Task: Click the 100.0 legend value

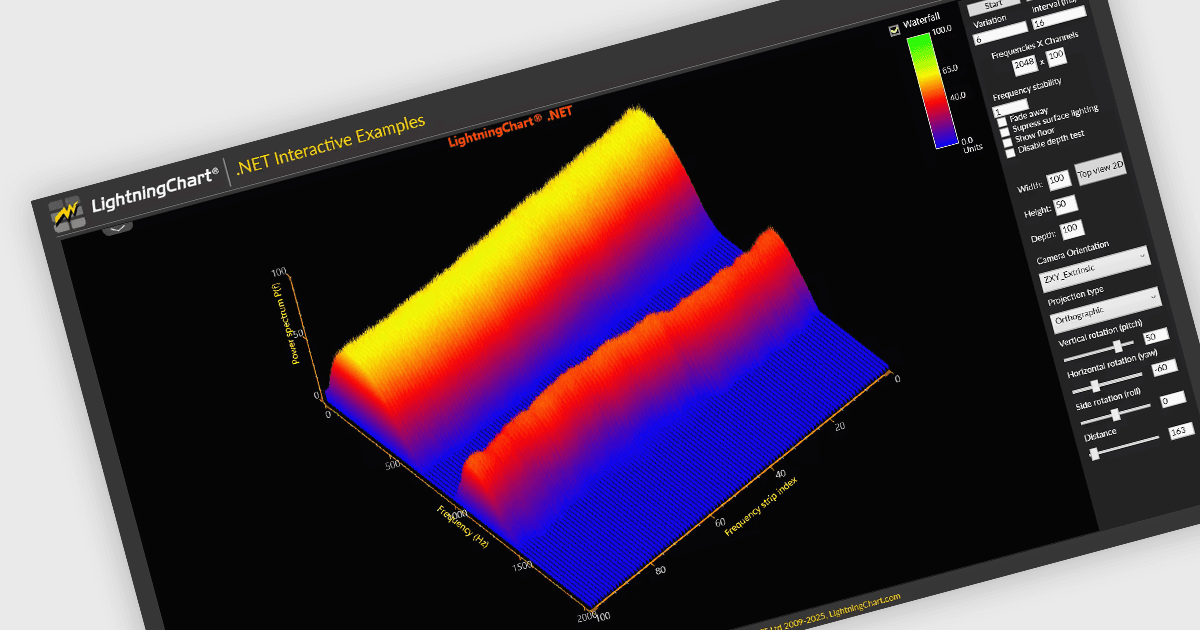Action: [940, 30]
